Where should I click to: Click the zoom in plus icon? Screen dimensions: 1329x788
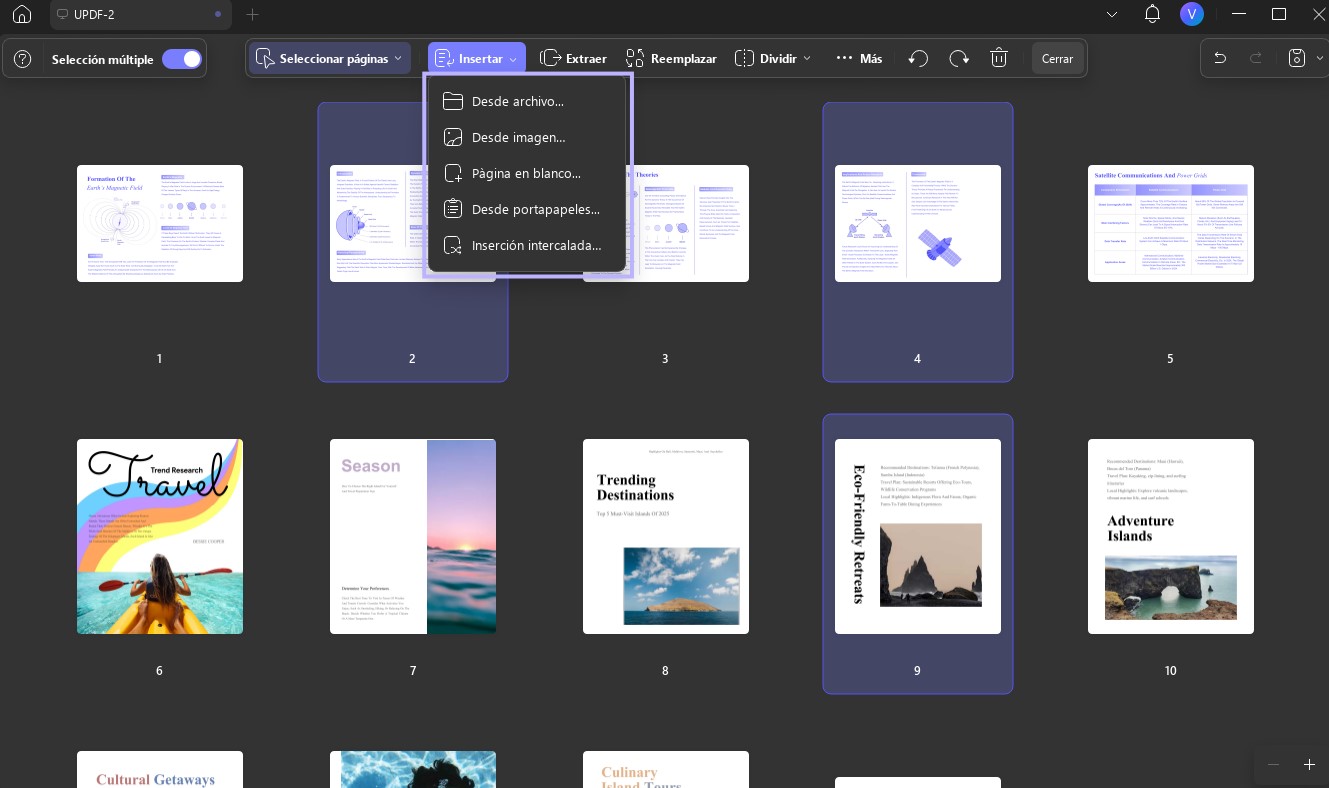(1309, 764)
